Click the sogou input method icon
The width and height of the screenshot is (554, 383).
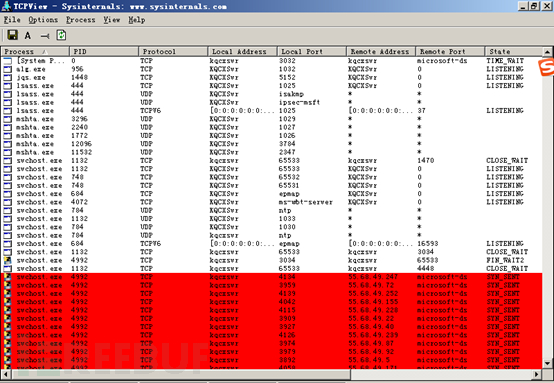[x=546, y=67]
